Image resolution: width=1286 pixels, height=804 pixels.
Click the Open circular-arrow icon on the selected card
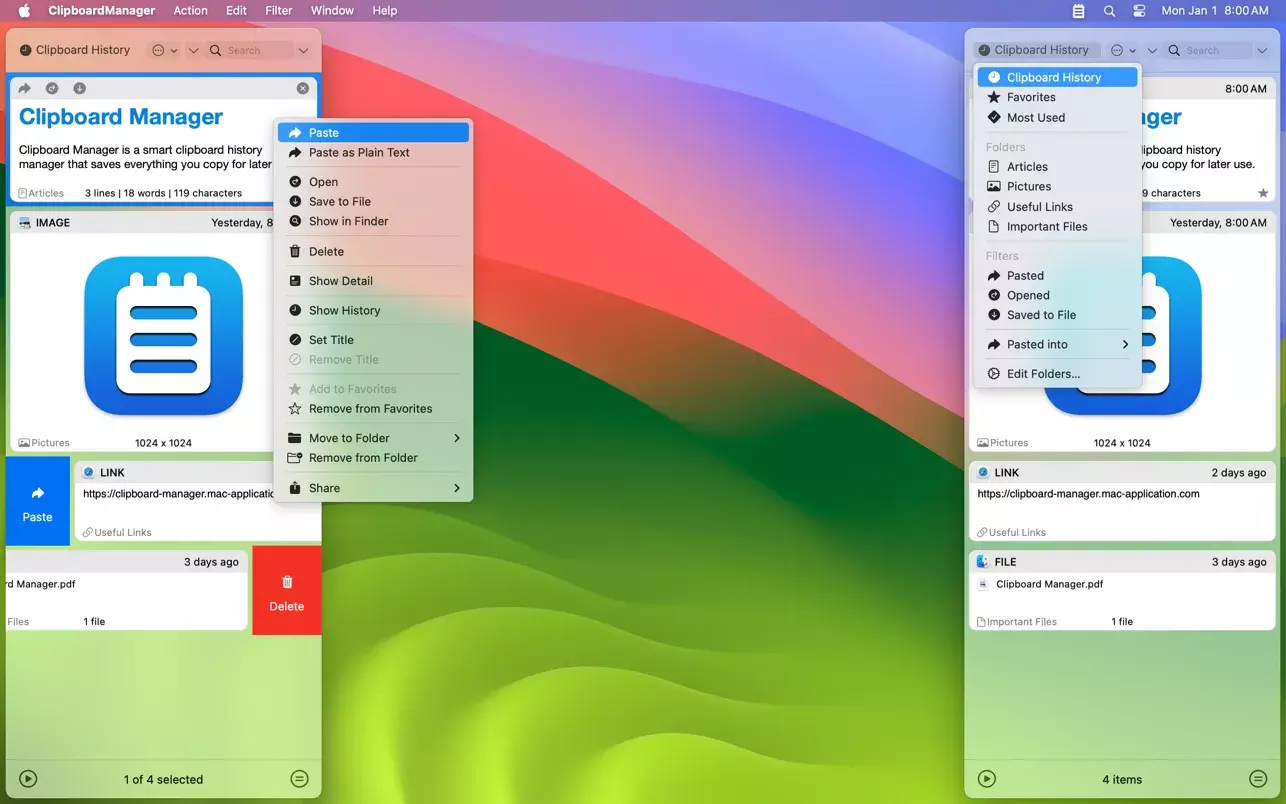[52, 88]
